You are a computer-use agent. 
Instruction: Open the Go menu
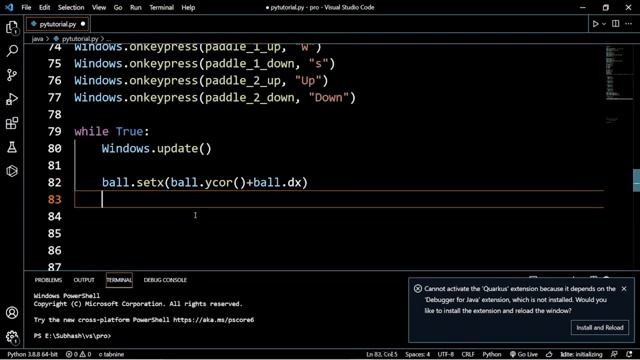118,7
